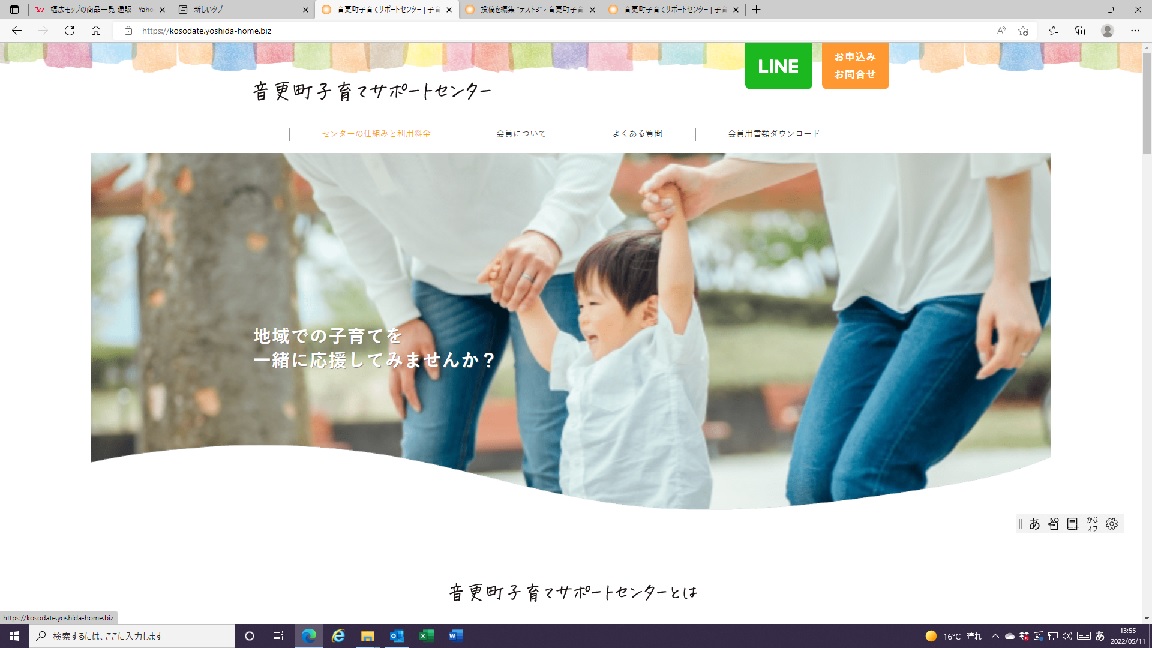Click Windows taskbar search box
The width and height of the screenshot is (1152, 648).
click(132, 636)
